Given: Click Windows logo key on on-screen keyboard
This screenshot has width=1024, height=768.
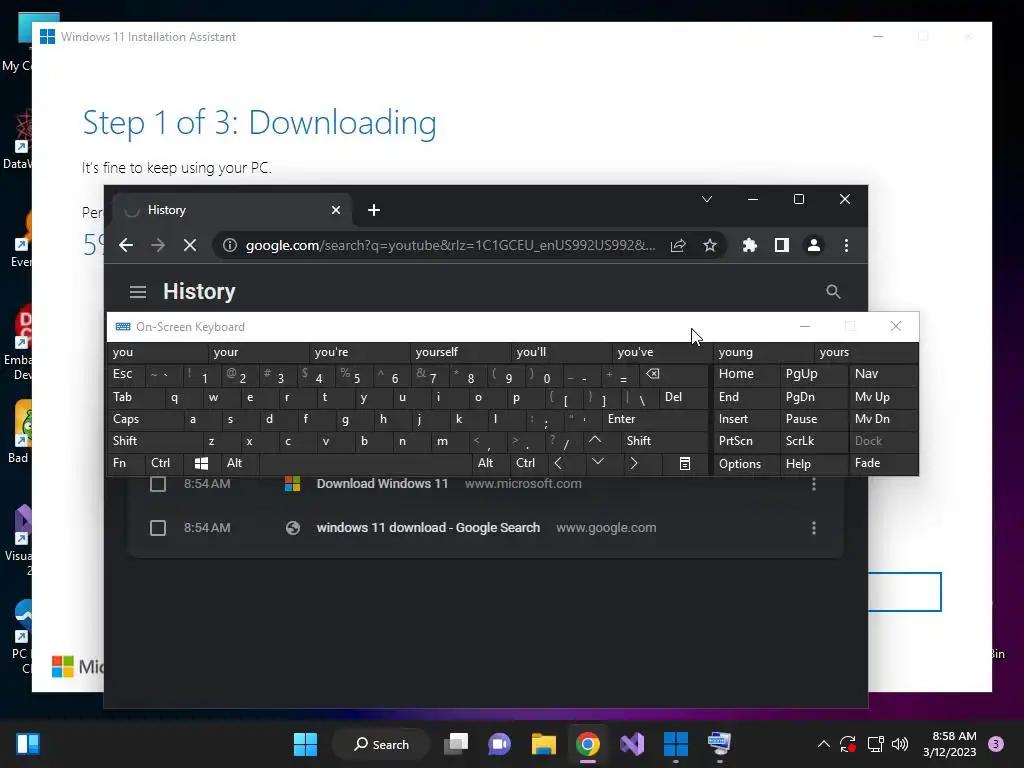Looking at the screenshot, I should point(201,463).
